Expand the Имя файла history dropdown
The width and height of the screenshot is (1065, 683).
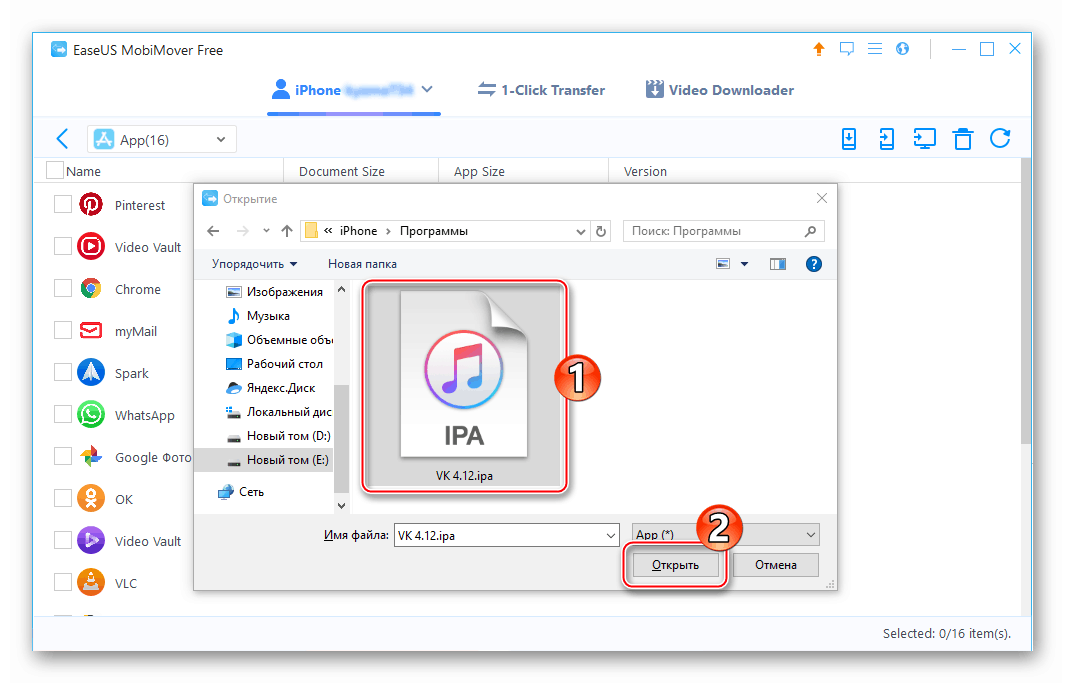pyautogui.click(x=610, y=536)
